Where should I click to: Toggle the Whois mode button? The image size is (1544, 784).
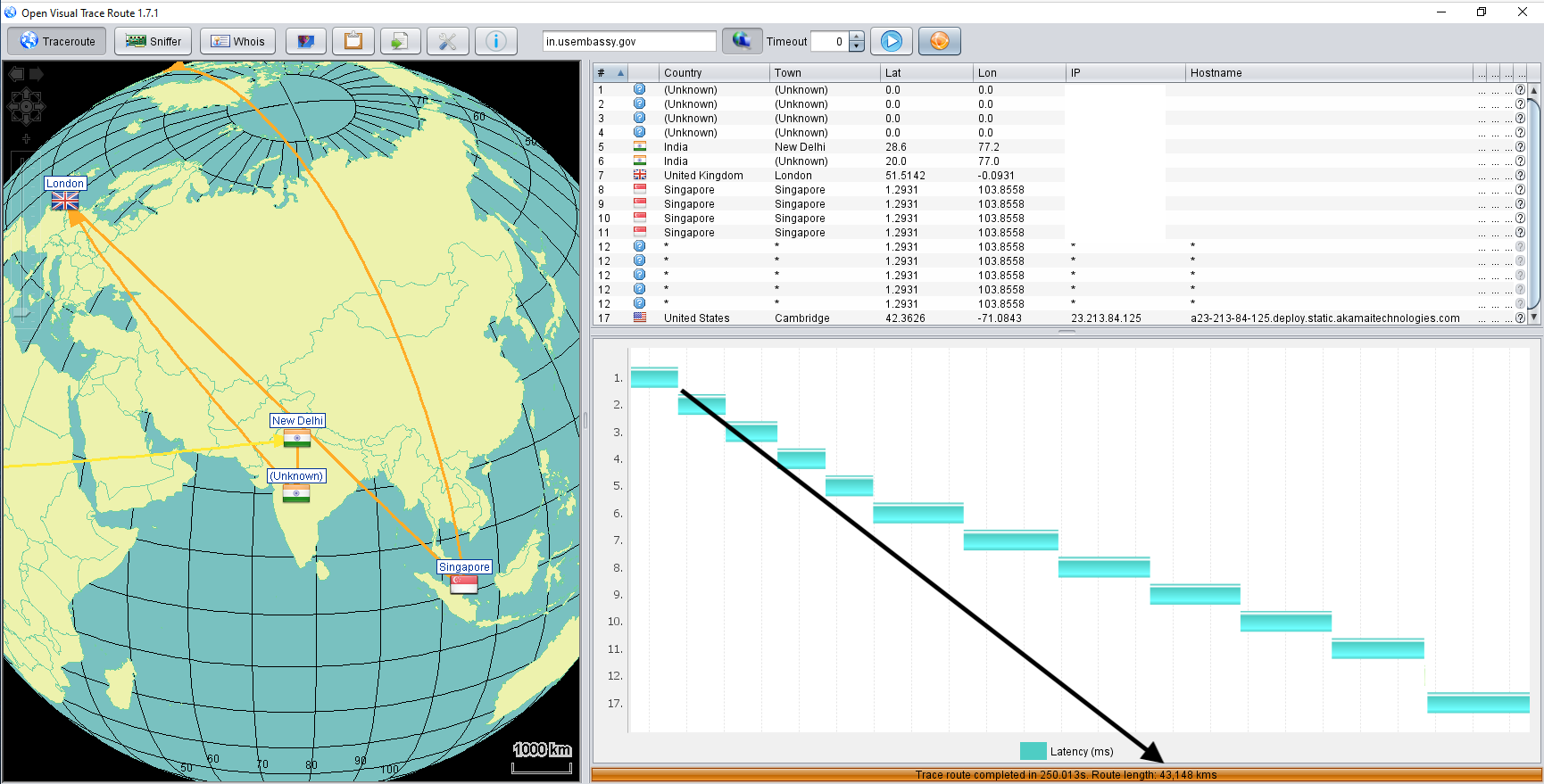[237, 41]
